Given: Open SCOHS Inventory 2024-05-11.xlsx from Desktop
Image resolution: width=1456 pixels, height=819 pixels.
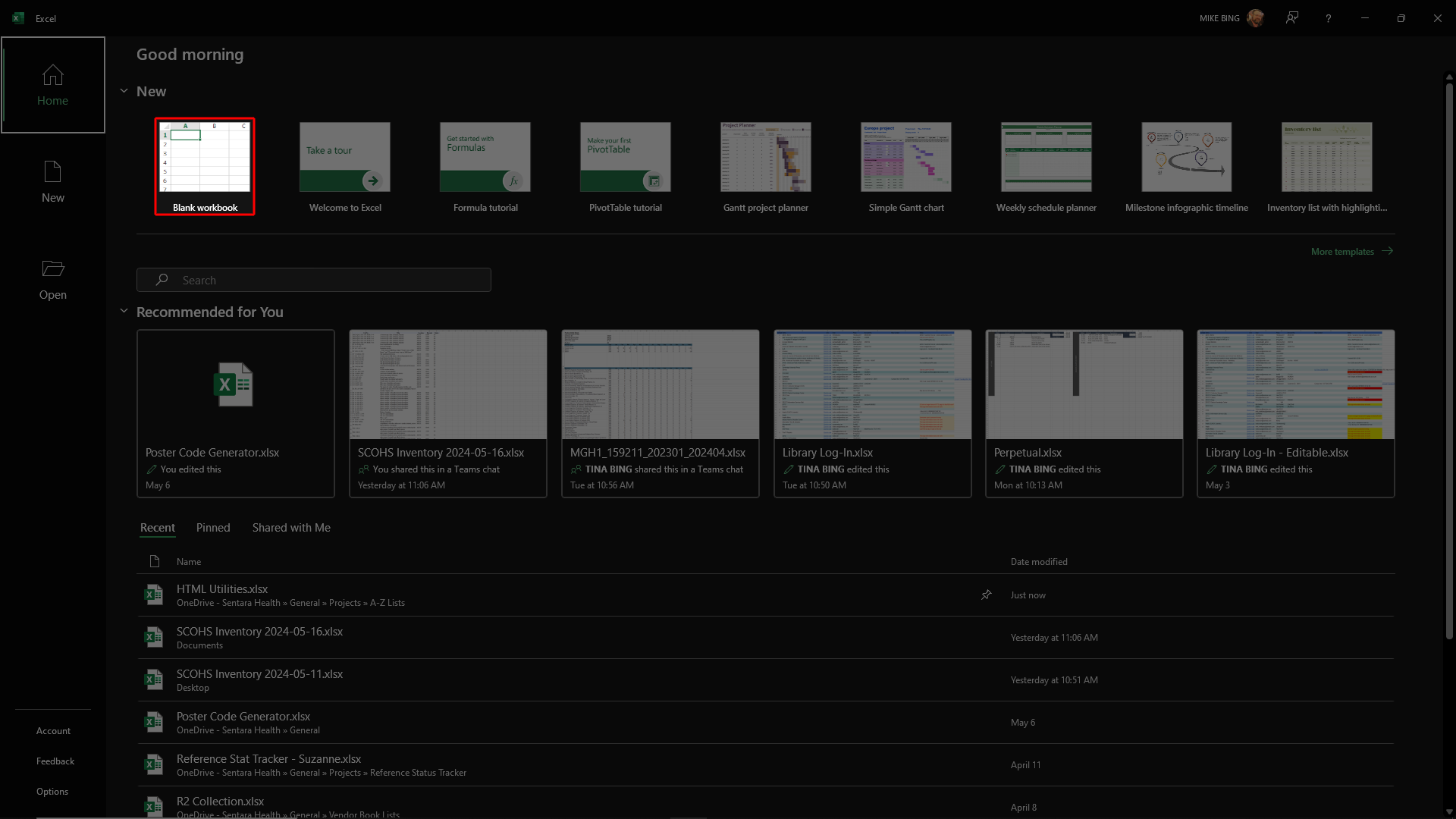Looking at the screenshot, I should point(766,680).
